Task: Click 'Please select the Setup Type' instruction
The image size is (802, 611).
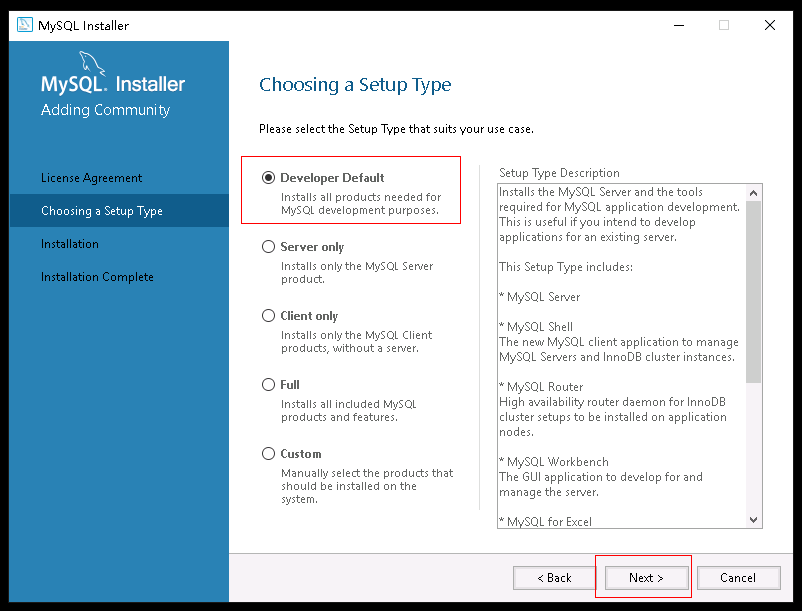Action: coord(396,129)
